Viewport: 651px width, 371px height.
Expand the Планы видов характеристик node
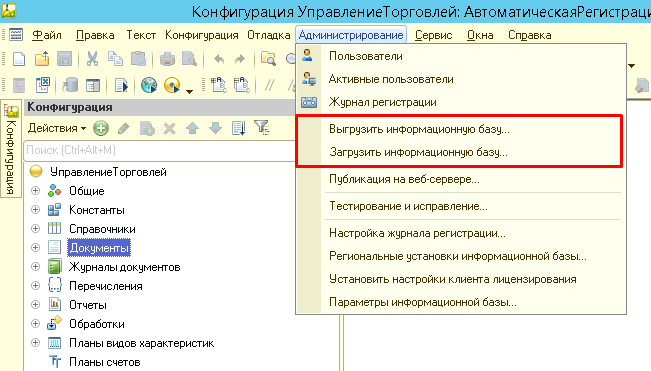(36, 343)
